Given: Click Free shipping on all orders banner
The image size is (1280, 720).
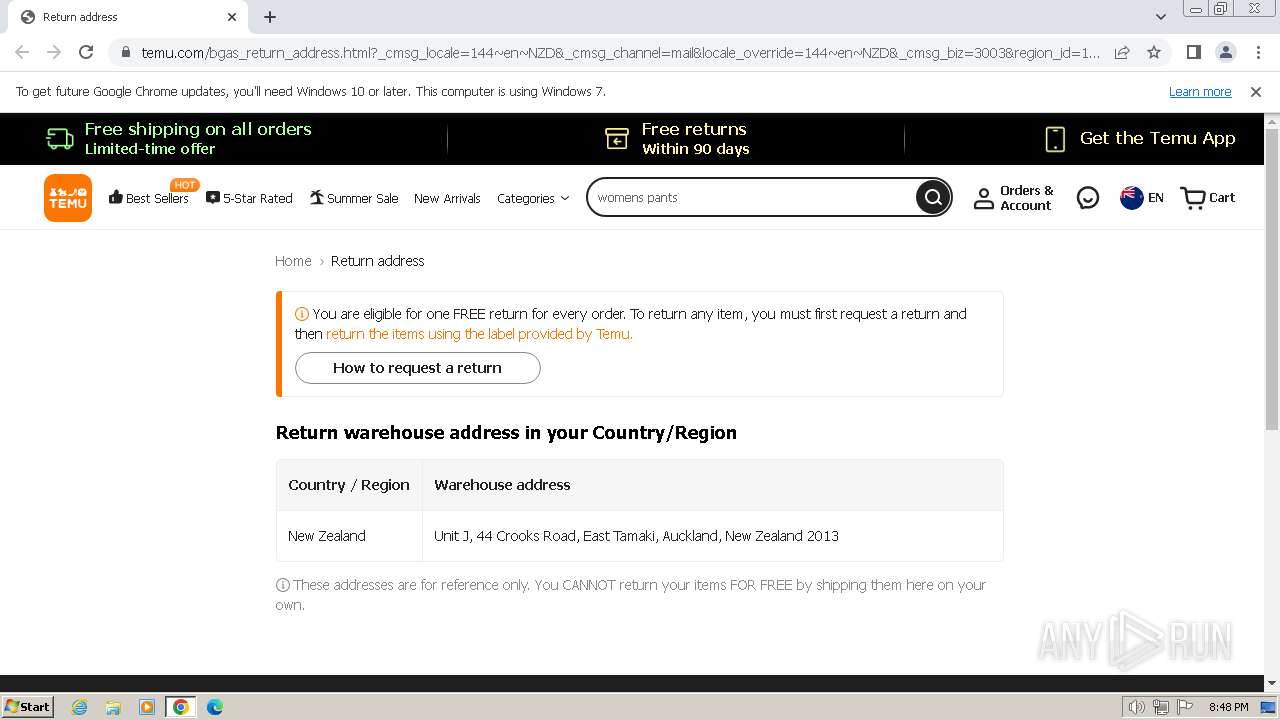Looking at the screenshot, I should [180, 138].
